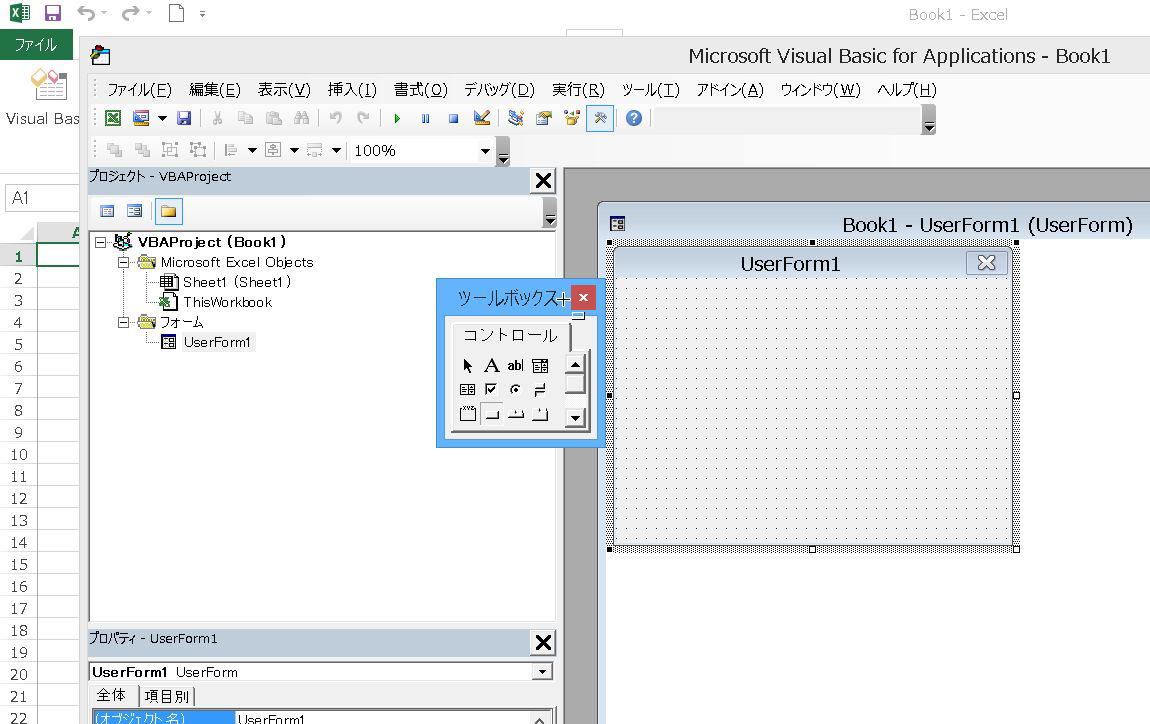The image size is (1150, 724).
Task: Select the ToggleButton control tool
Action: pyautogui.click(x=541, y=390)
